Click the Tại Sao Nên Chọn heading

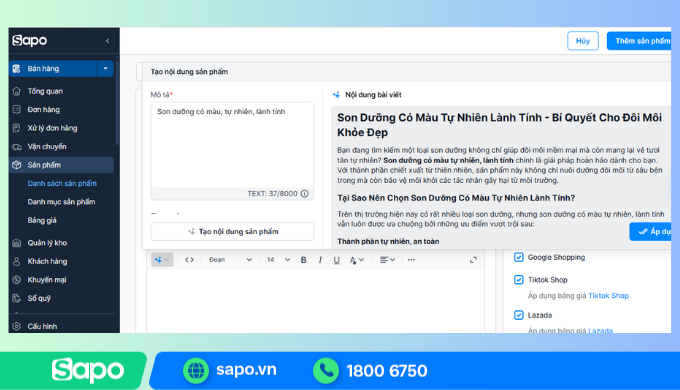tap(456, 198)
